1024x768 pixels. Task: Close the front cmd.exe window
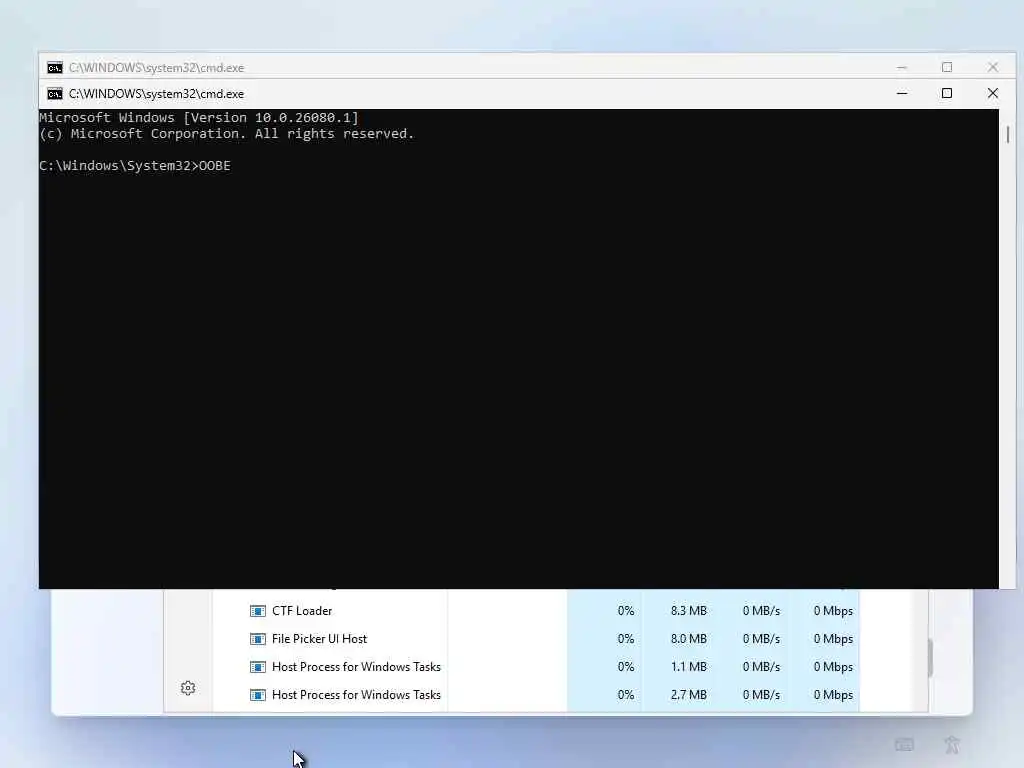(x=993, y=93)
